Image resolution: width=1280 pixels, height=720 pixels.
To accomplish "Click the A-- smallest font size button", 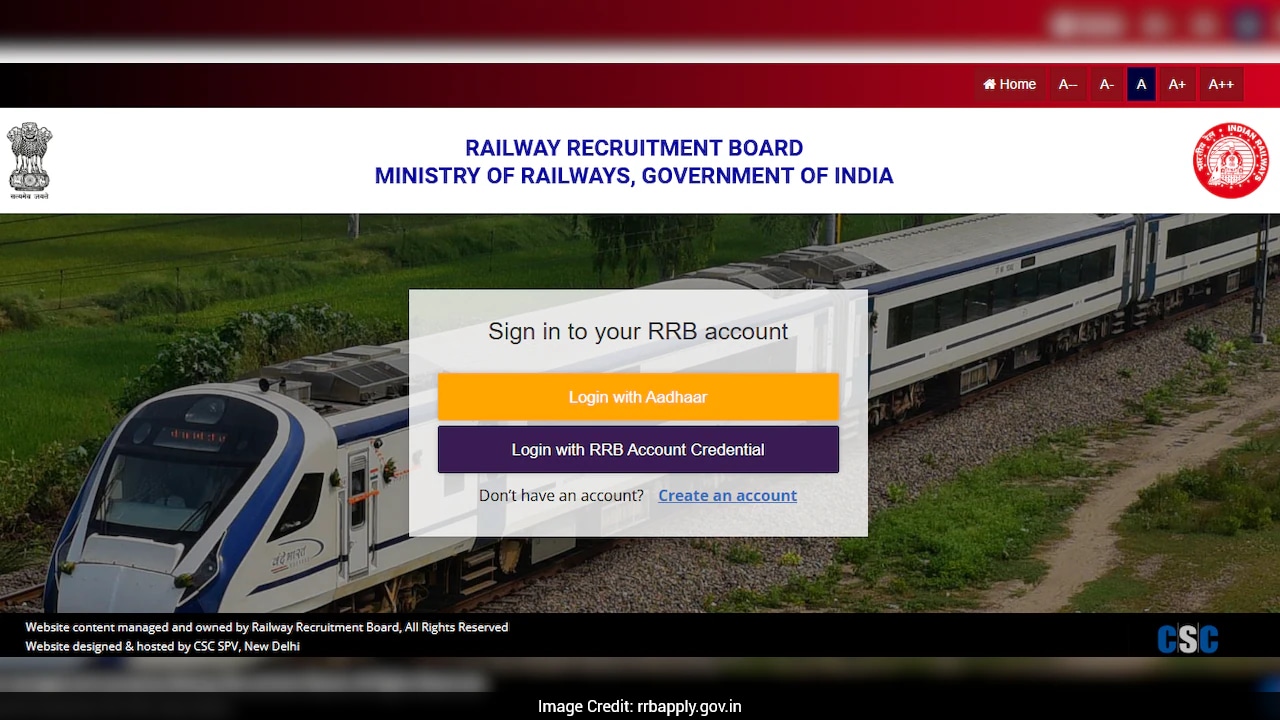I will (1068, 84).
